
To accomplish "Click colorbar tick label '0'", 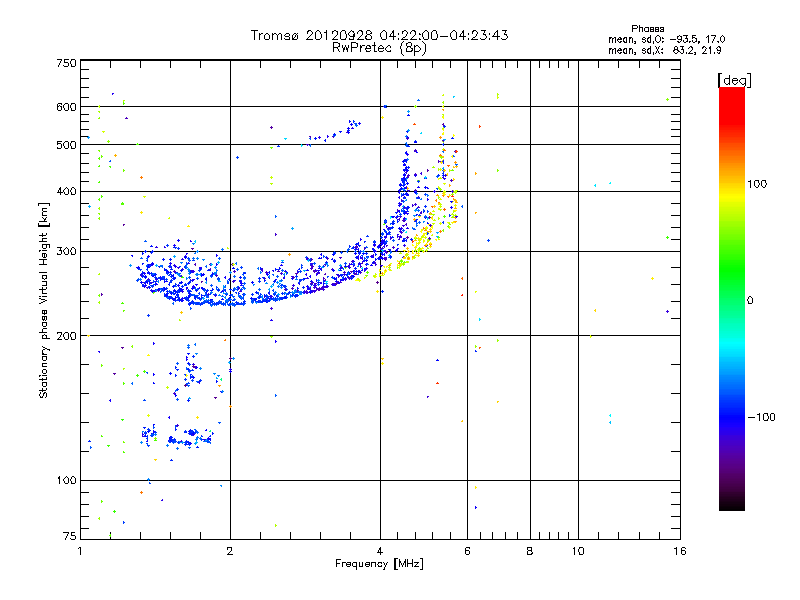I will click(x=750, y=300).
